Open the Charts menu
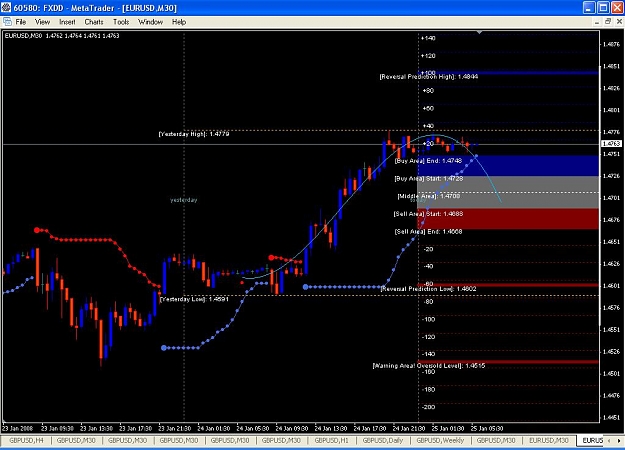 (94, 22)
